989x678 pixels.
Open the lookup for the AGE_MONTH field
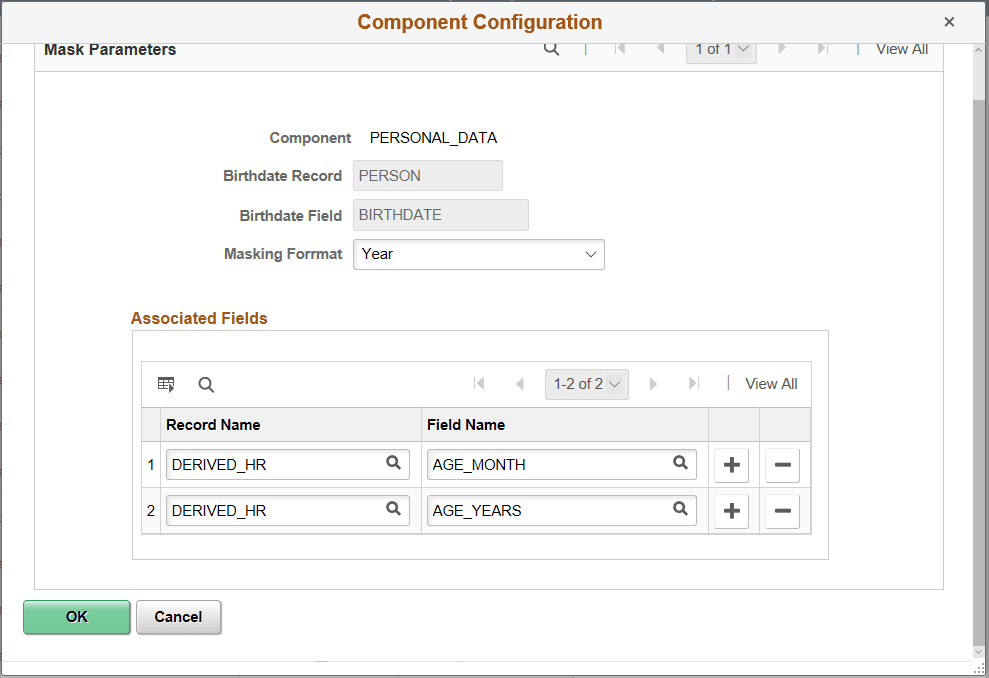point(680,464)
